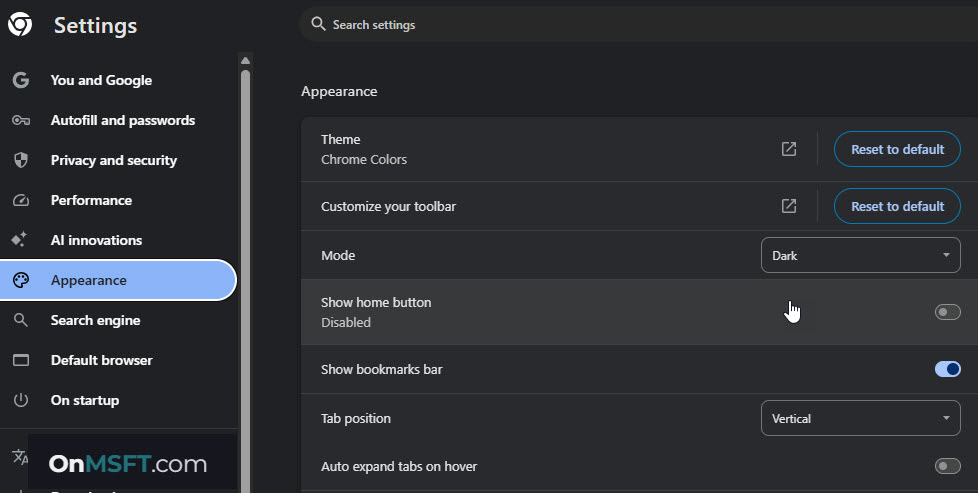Screen dimensions: 978x493
Task: Click the Google G icon in sidebar
Action: pos(20,80)
